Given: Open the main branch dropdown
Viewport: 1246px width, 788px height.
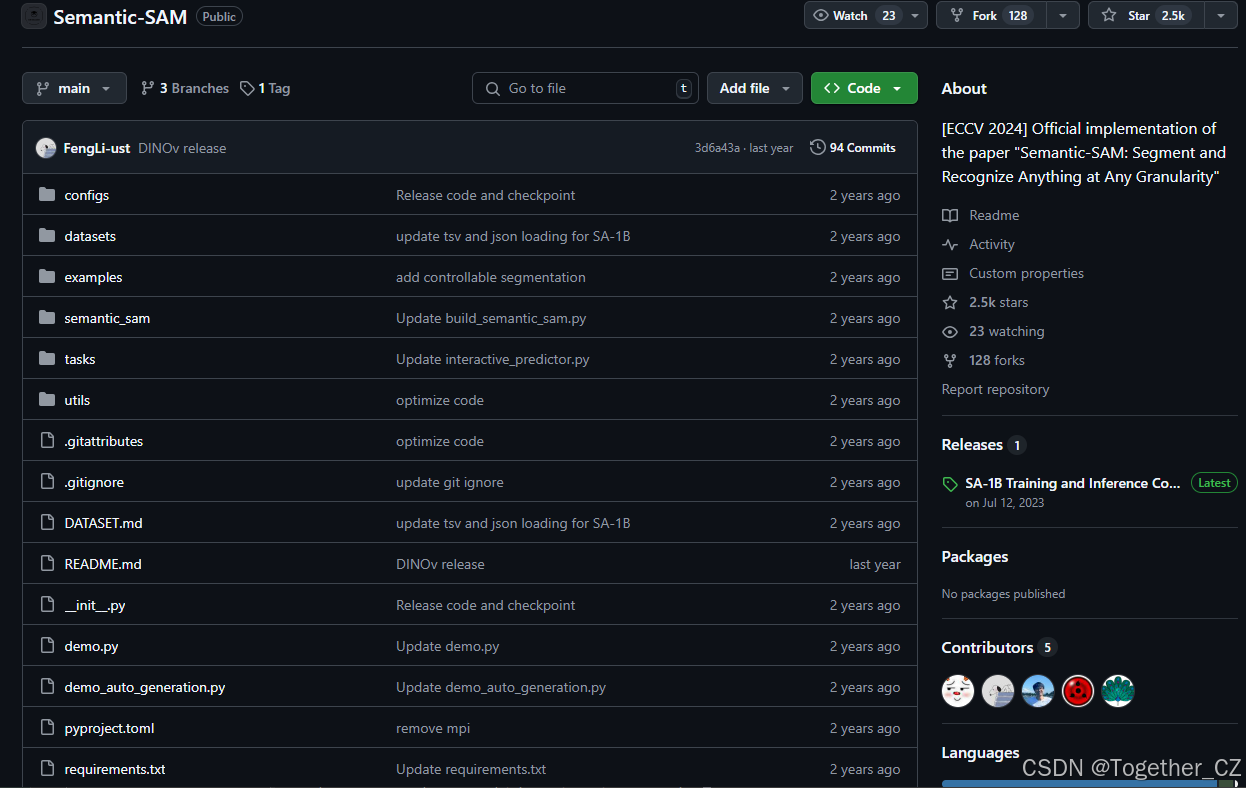Looking at the screenshot, I should pyautogui.click(x=74, y=88).
